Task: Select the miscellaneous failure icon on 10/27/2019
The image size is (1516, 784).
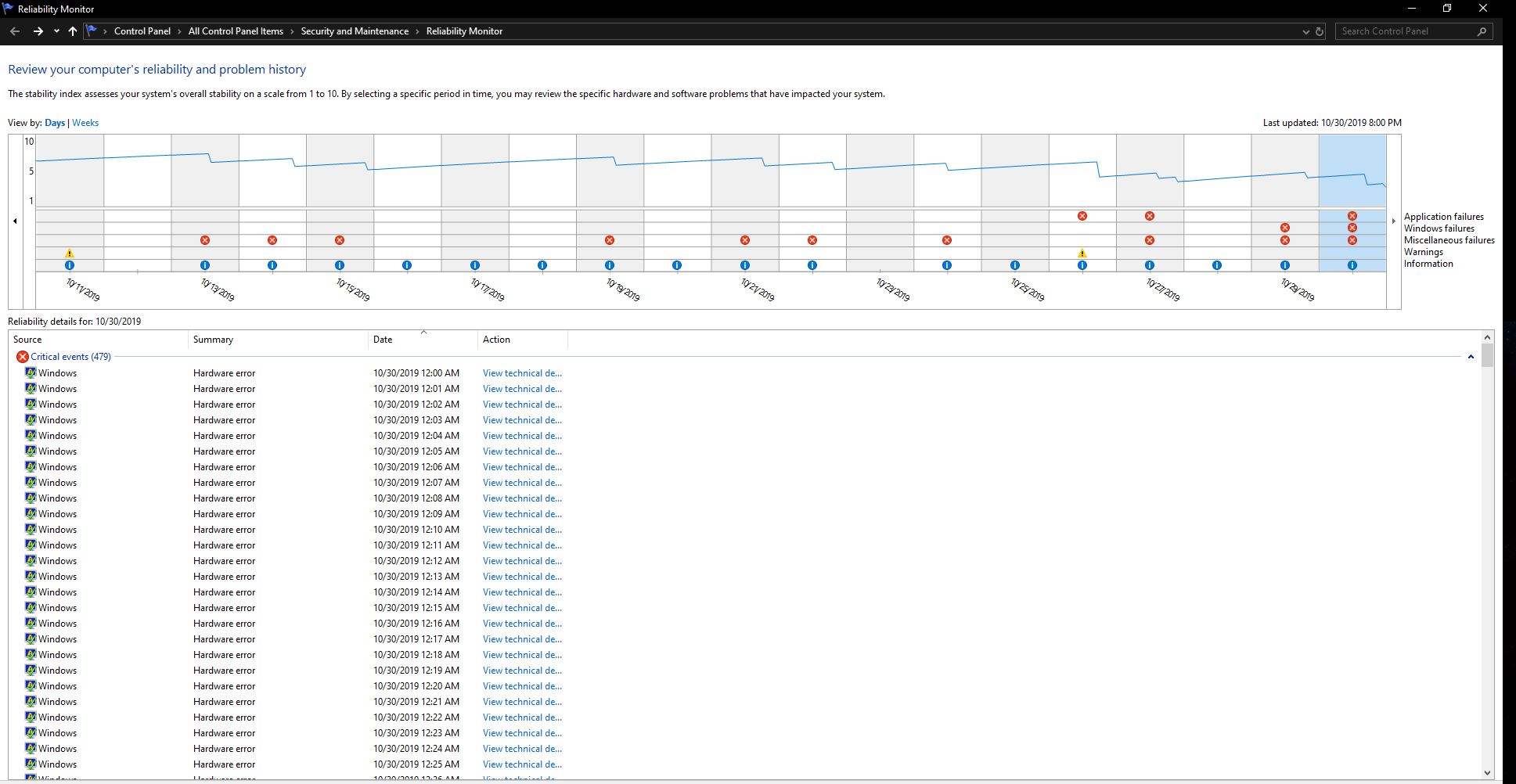Action: pyautogui.click(x=1150, y=240)
